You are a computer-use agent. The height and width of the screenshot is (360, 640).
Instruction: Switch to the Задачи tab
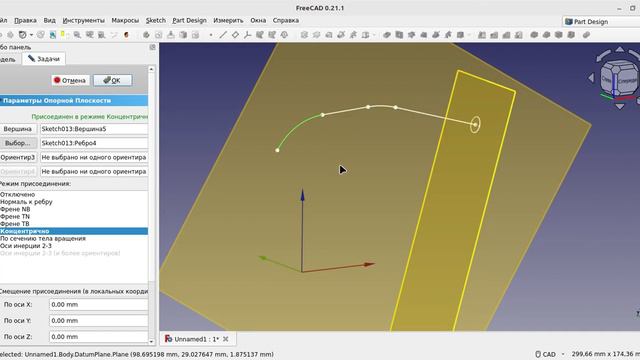pyautogui.click(x=44, y=59)
